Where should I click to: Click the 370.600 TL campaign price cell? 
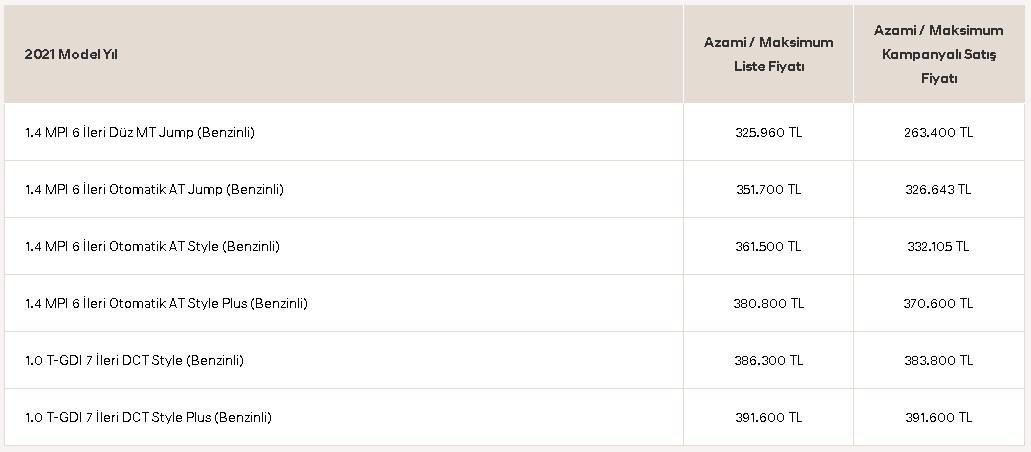click(x=939, y=303)
